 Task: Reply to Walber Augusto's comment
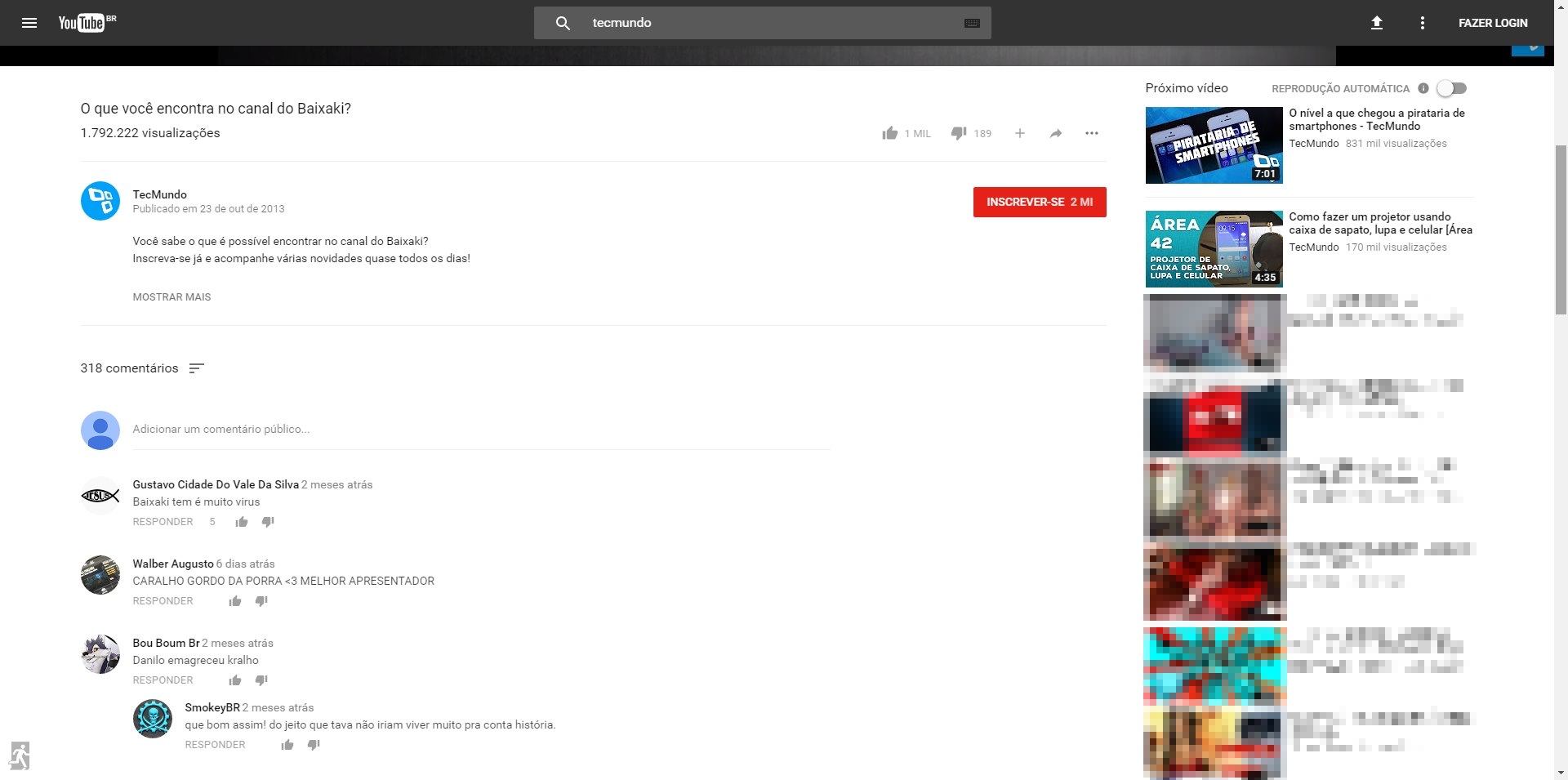[163, 601]
